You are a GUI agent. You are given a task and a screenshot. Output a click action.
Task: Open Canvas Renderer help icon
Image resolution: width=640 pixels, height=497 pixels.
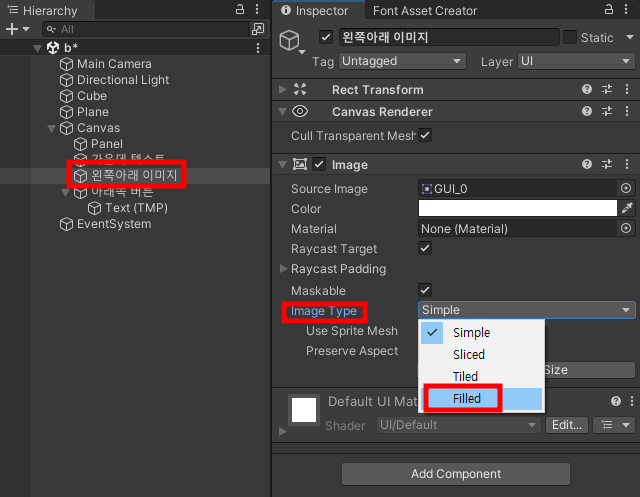(587, 111)
